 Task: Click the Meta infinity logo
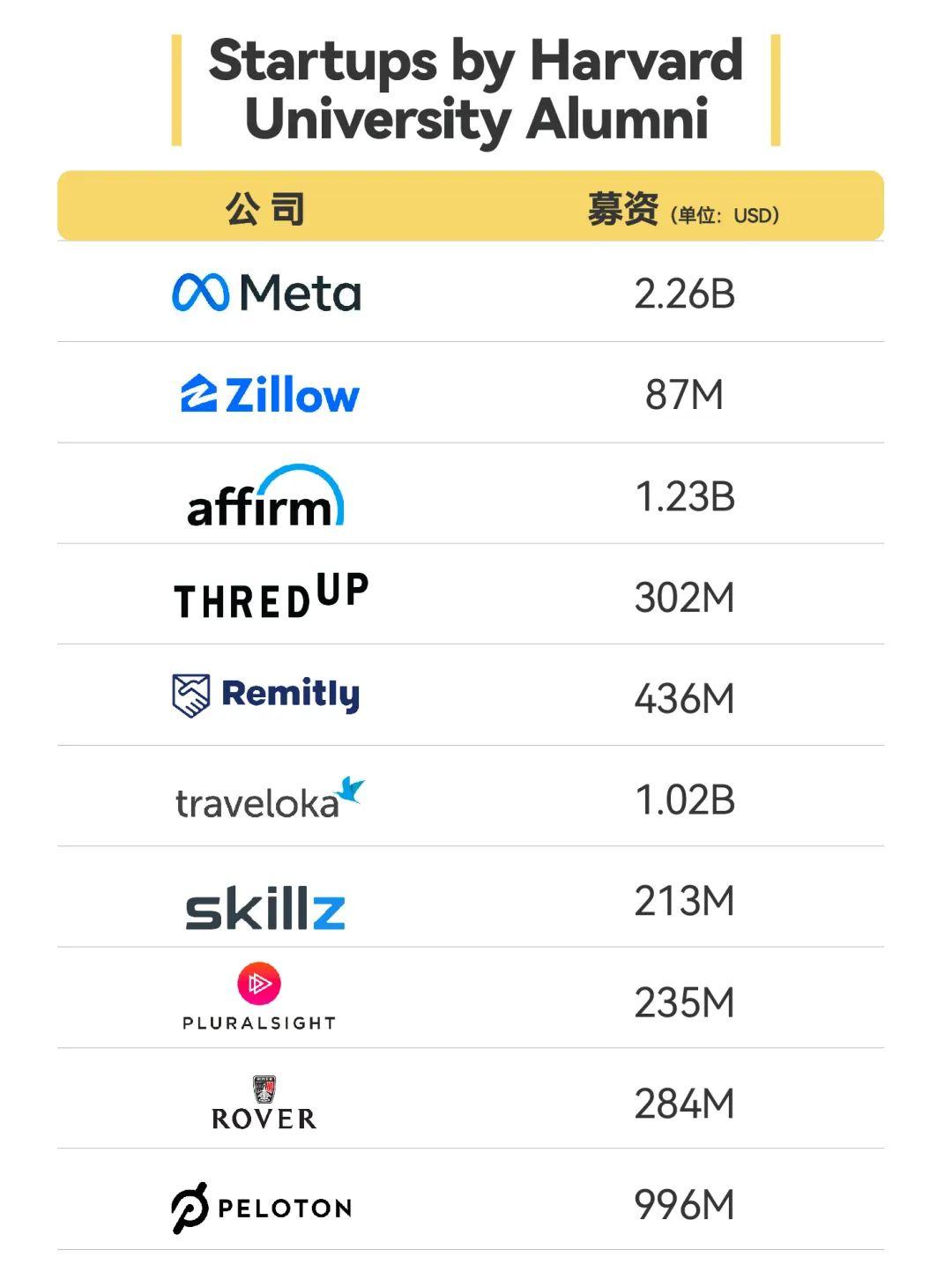[200, 292]
